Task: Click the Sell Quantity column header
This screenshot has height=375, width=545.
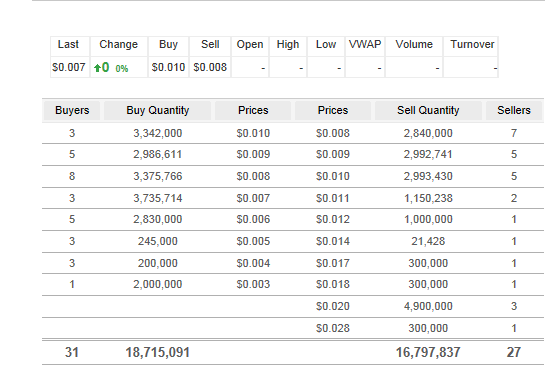Action: 428,111
